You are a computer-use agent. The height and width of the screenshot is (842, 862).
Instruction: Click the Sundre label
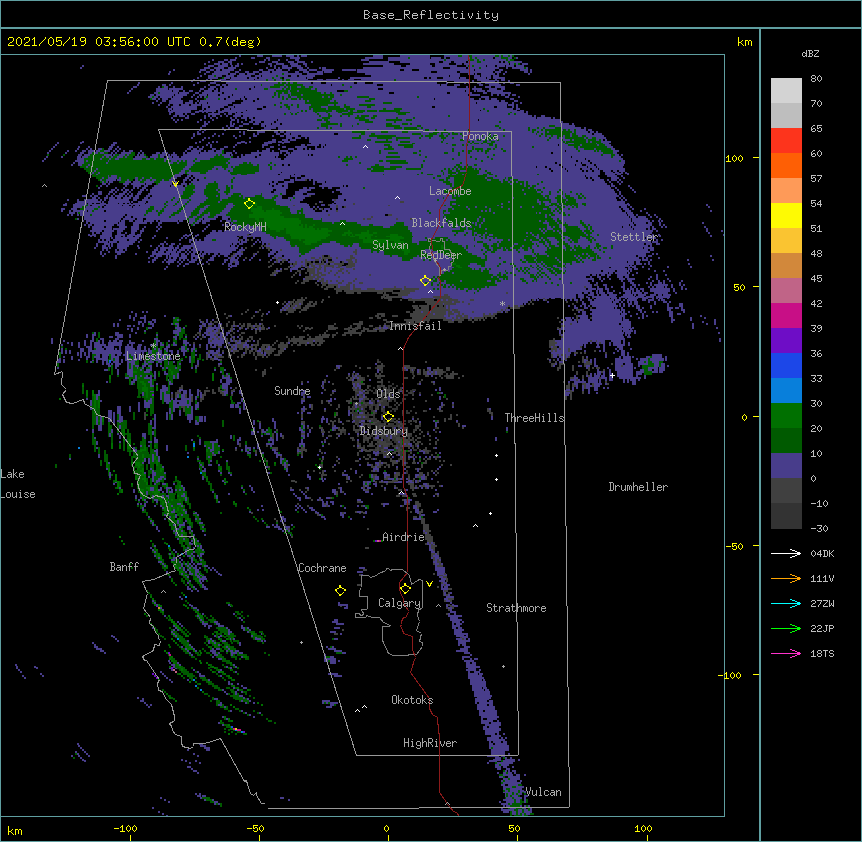[x=292, y=391]
